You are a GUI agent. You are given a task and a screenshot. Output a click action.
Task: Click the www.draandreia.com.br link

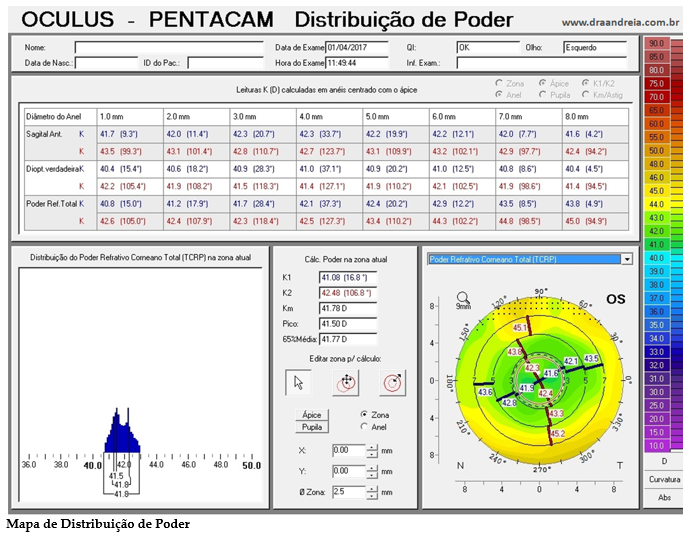click(620, 22)
